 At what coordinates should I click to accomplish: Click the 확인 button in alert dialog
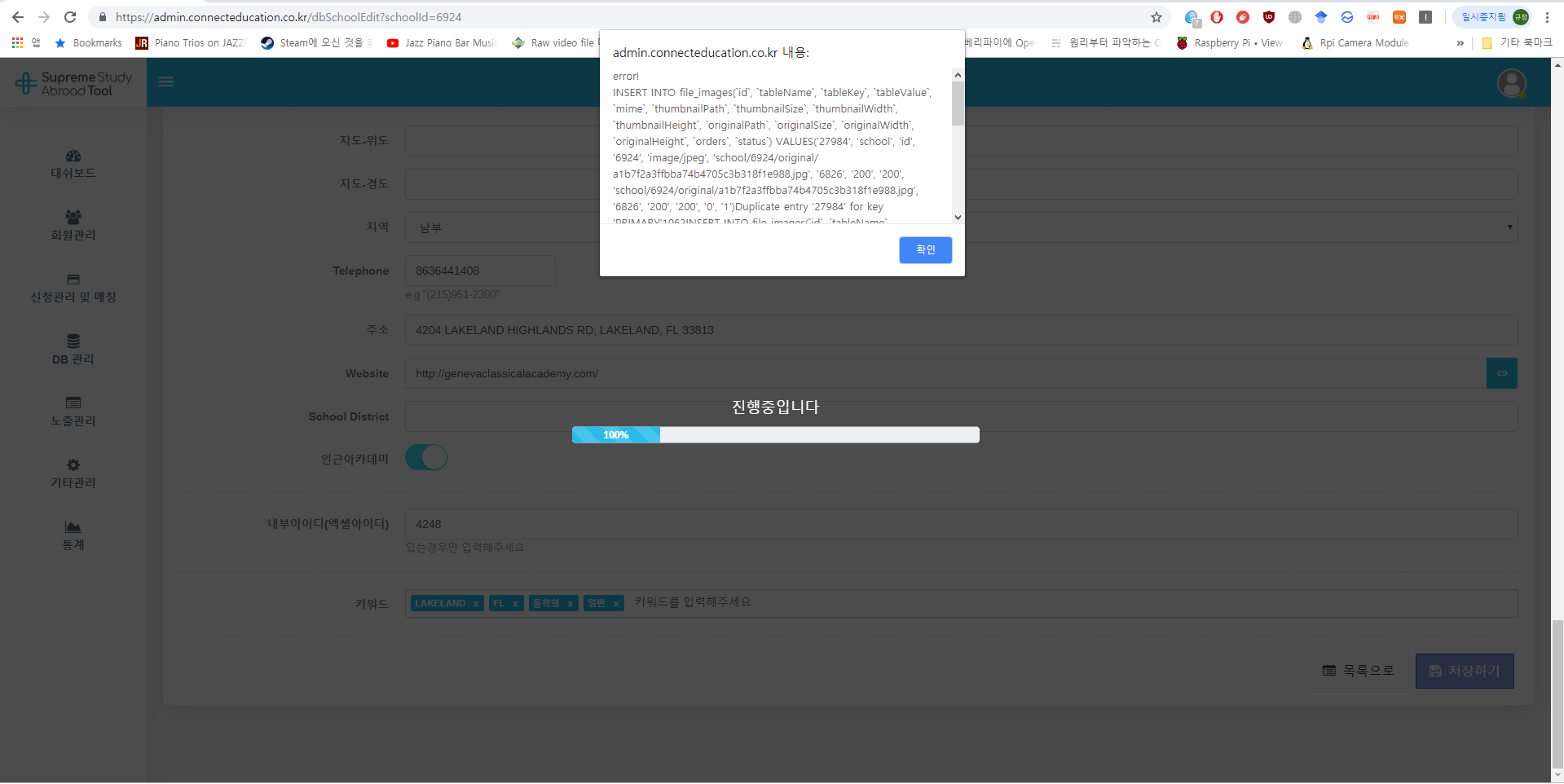[x=925, y=250]
